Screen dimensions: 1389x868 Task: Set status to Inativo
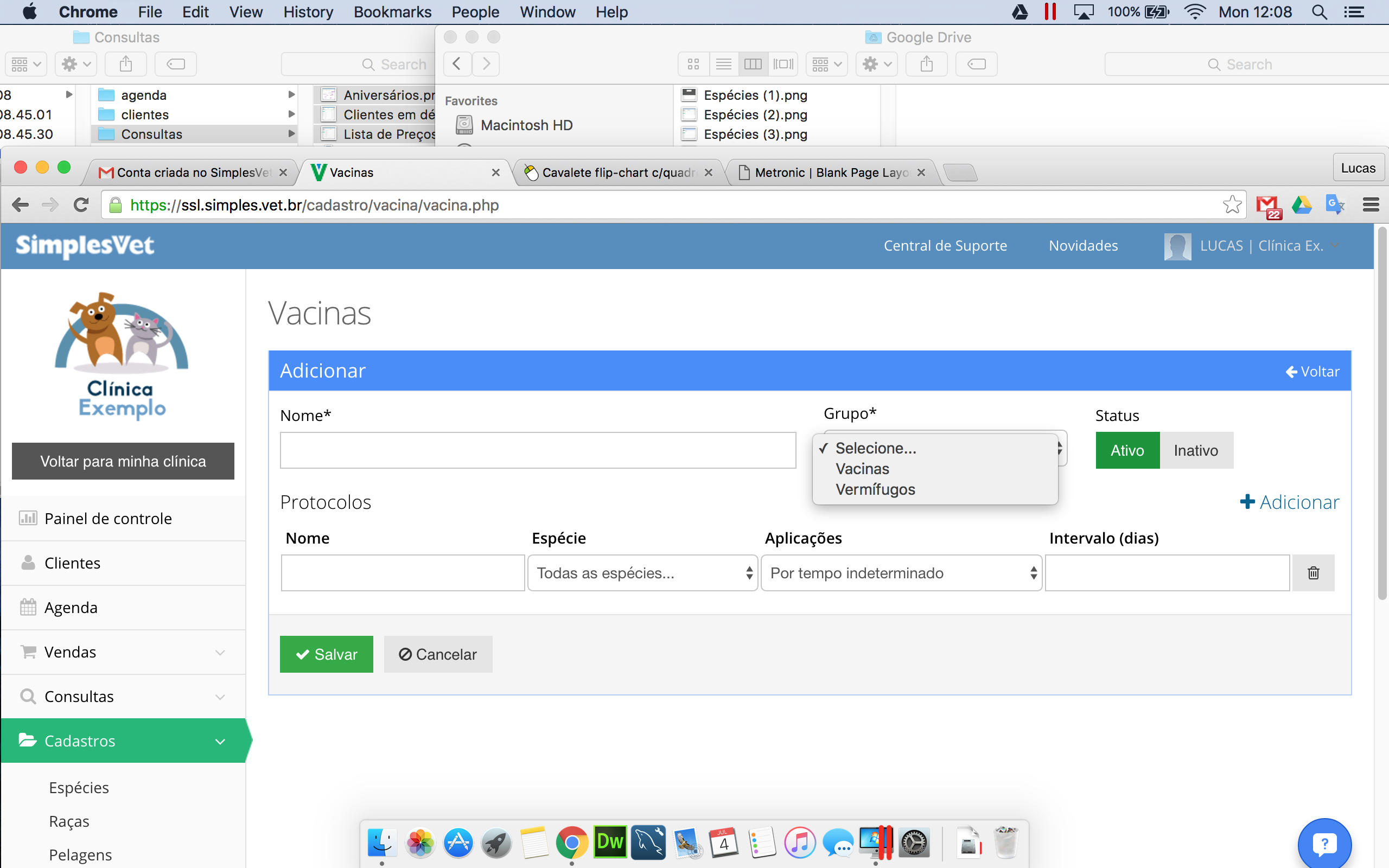(x=1196, y=450)
